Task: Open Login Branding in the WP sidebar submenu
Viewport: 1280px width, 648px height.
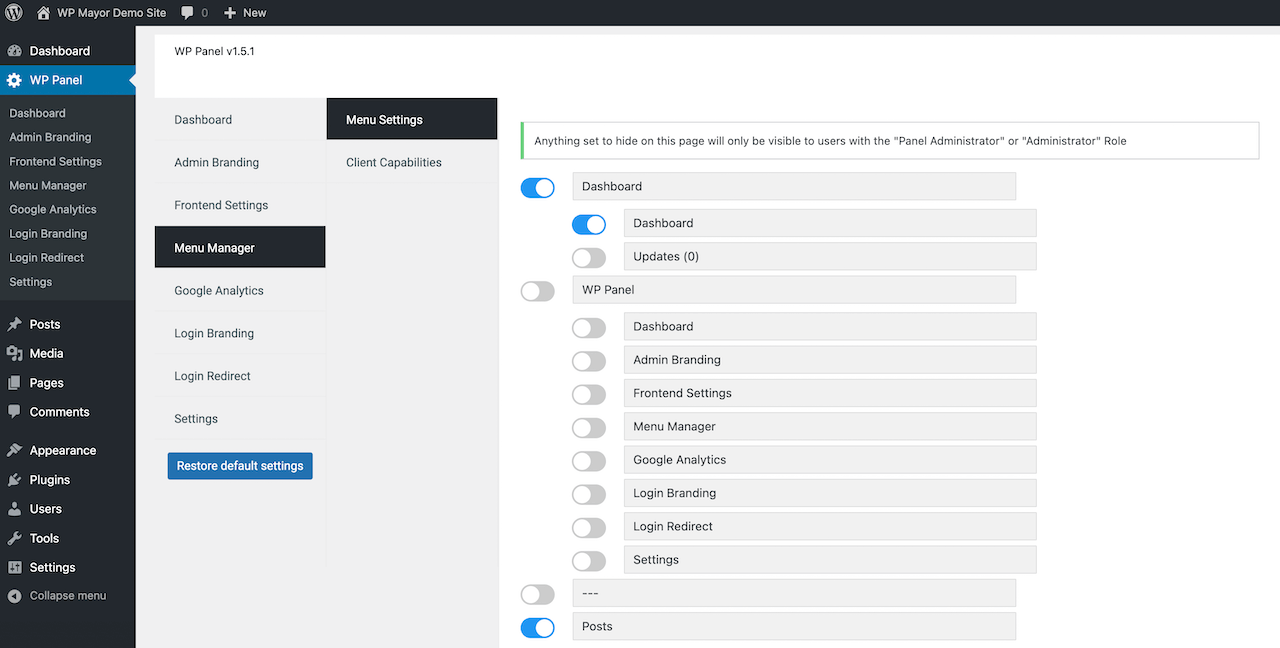Action: tap(48, 233)
